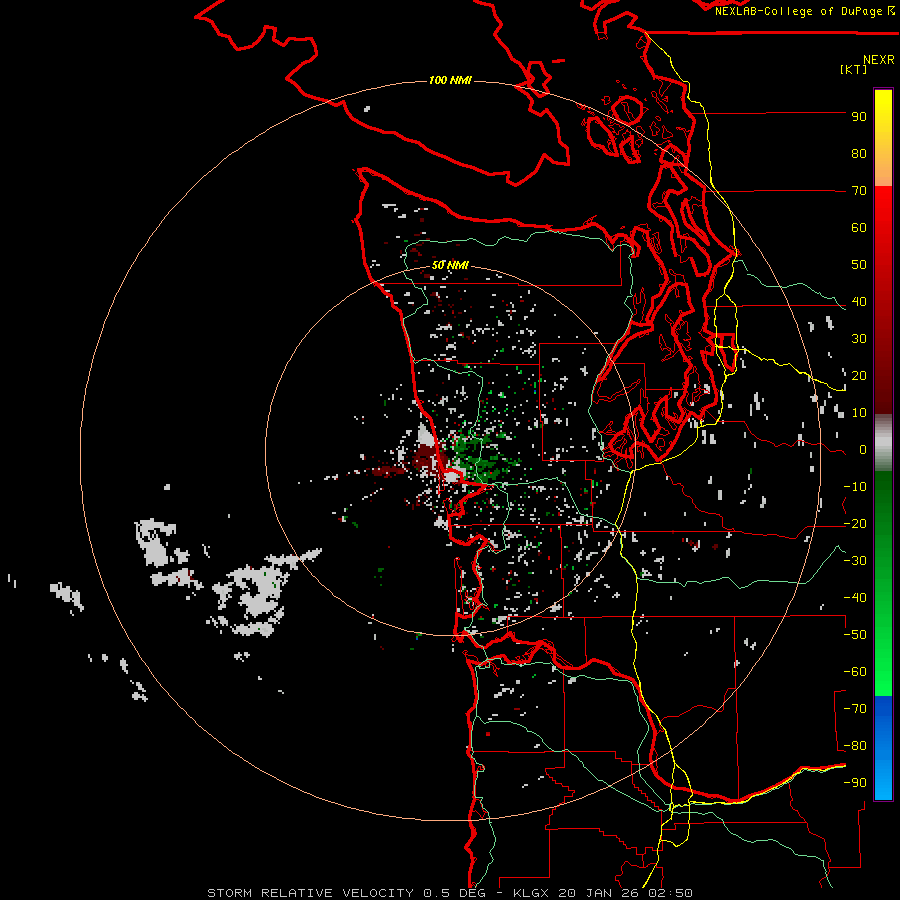Click the "20 JAN 26" date in caption
Viewport: 900px width, 900px height.
tap(599, 893)
